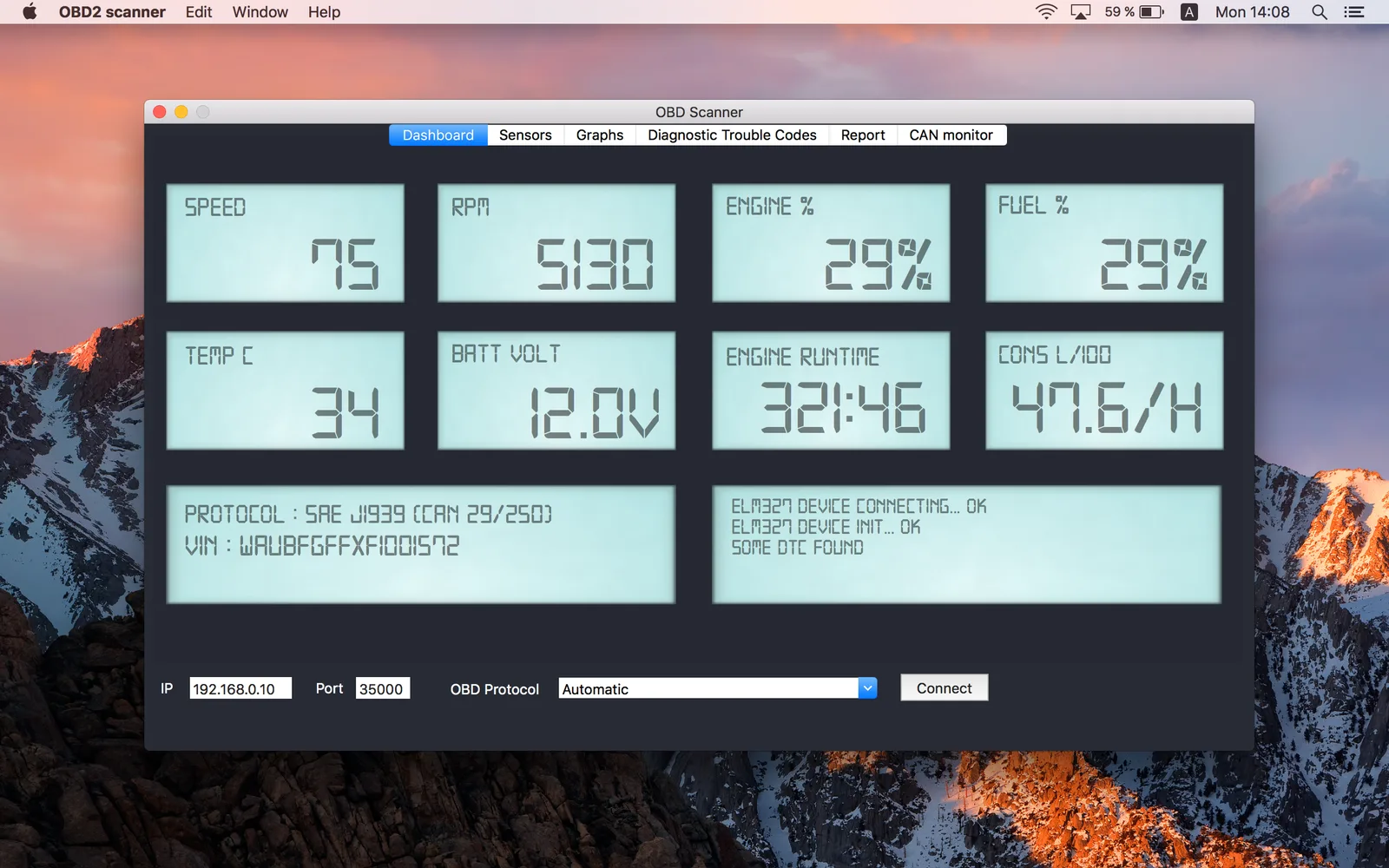Click the RPM gauge panel
Screen dimensions: 1389x868
point(556,242)
